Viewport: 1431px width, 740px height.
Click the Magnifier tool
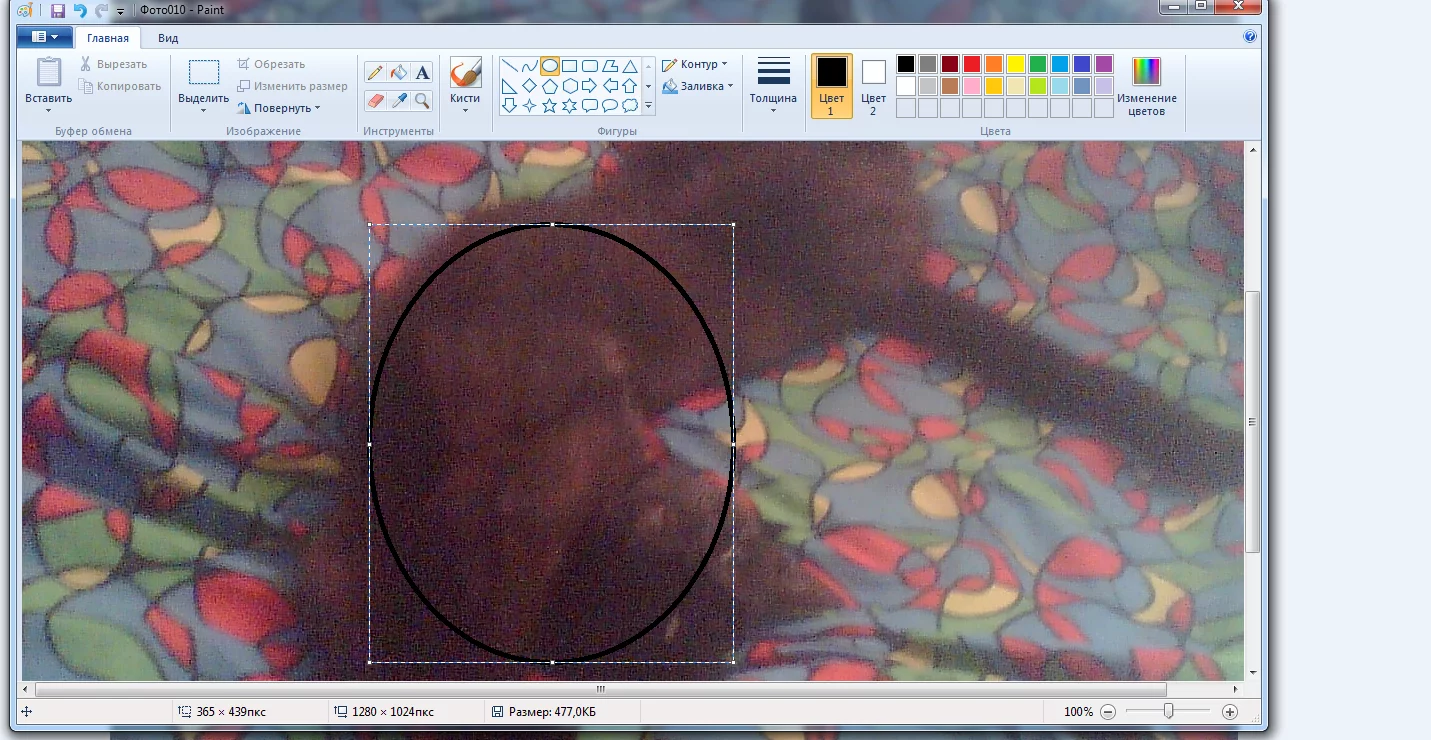click(422, 100)
